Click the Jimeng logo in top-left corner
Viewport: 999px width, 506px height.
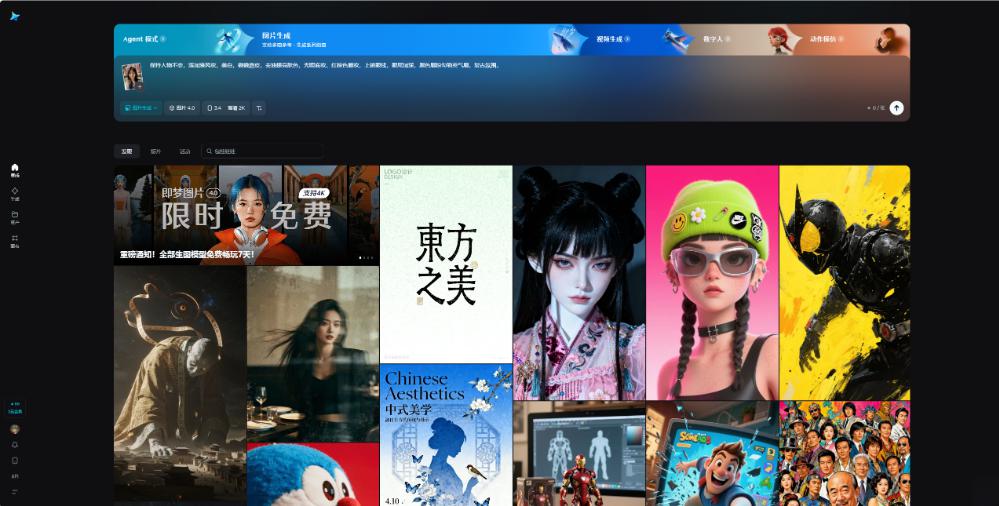tap(14, 16)
